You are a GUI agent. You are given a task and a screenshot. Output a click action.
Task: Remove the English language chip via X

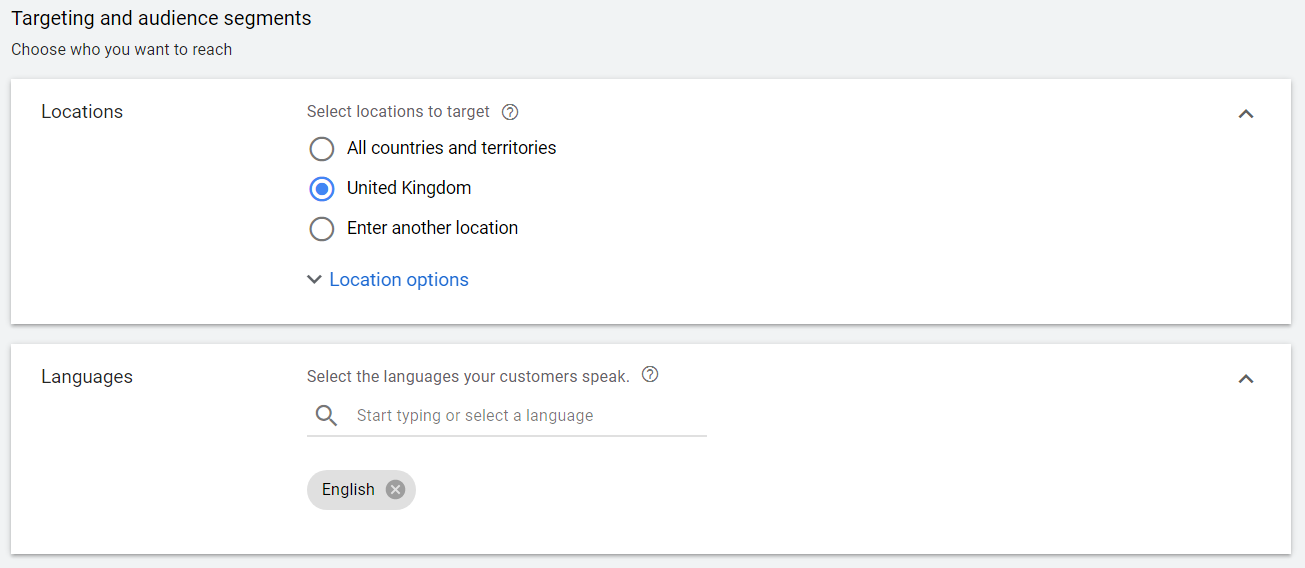tap(395, 490)
